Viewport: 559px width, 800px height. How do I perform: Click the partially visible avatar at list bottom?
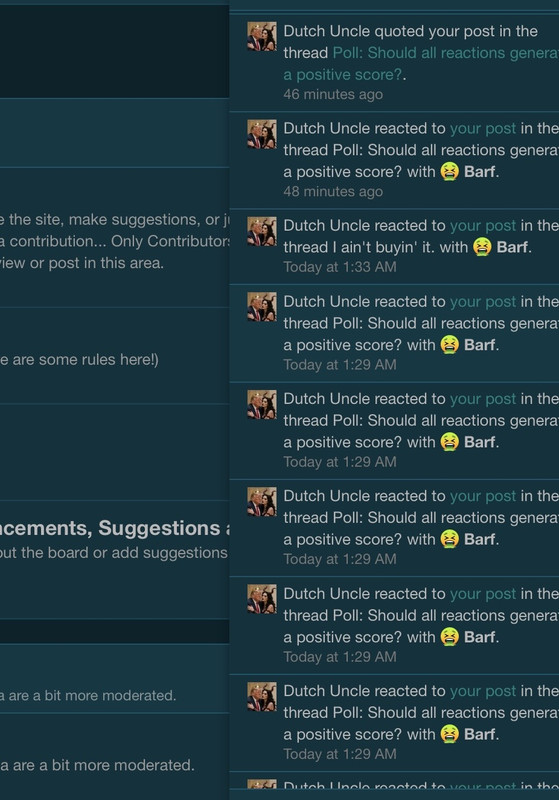pos(262,786)
